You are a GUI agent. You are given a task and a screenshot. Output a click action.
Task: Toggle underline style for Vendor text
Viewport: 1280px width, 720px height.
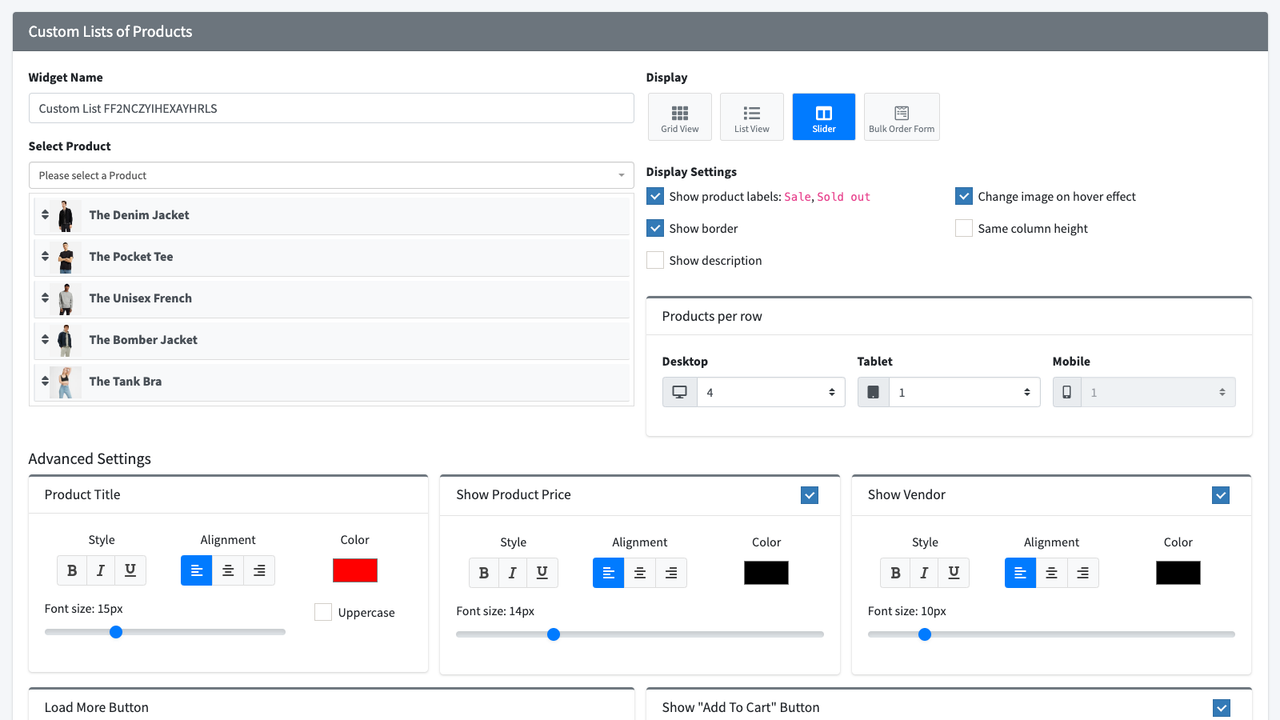[954, 573]
